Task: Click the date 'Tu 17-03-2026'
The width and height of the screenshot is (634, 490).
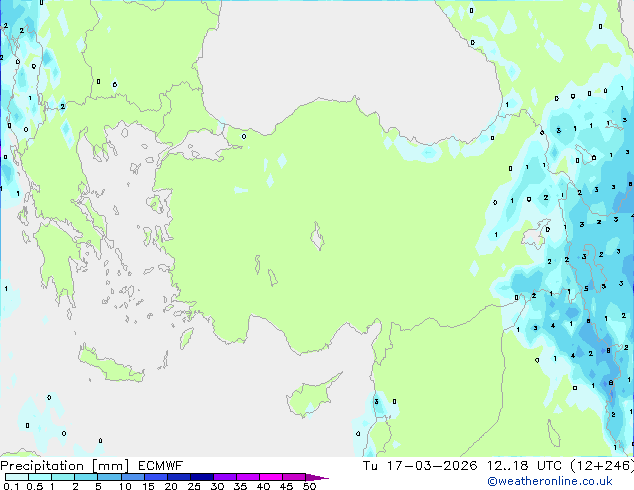Action: tap(420, 466)
